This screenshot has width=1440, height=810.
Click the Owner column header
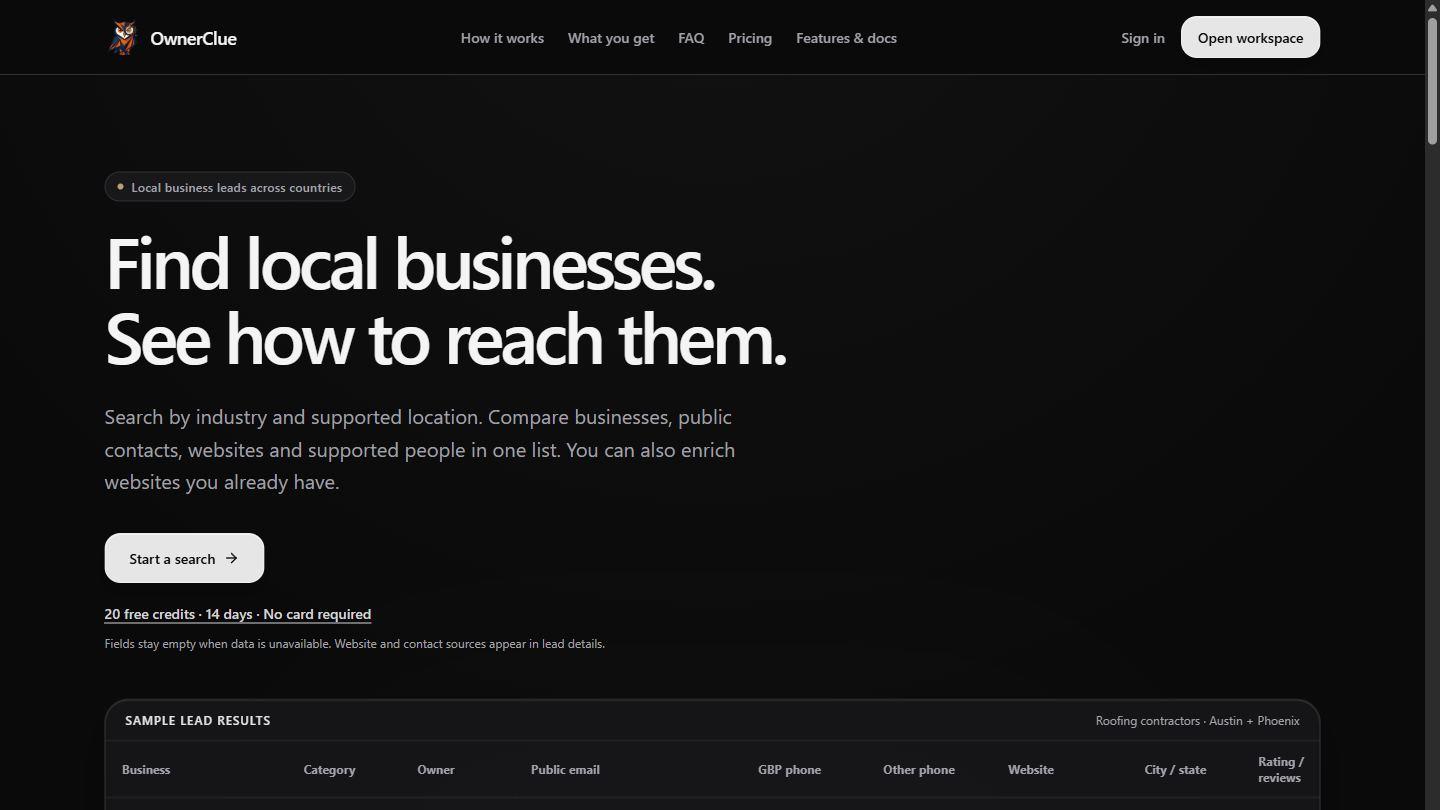[436, 769]
